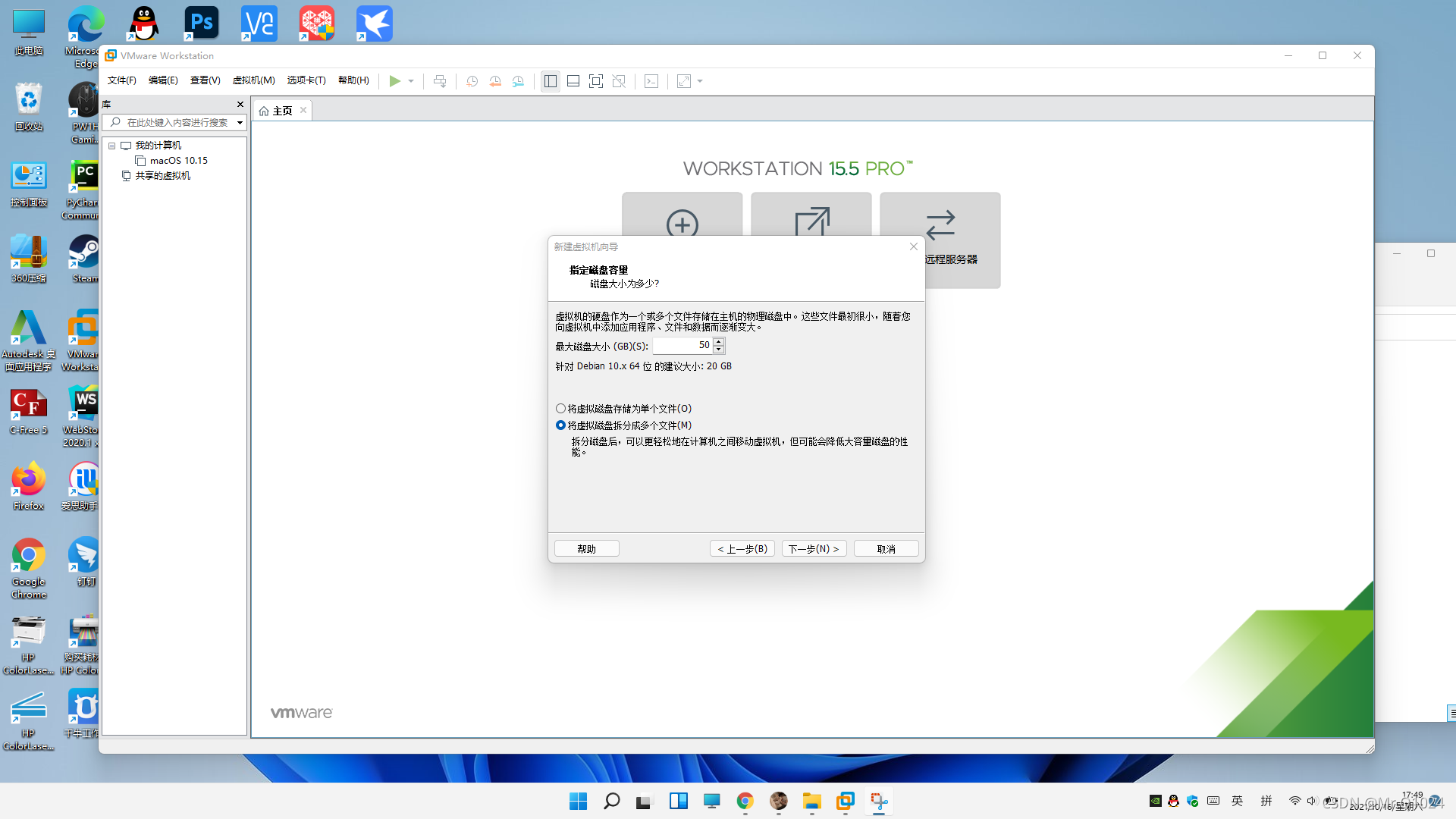
Task: Click the volume icon in system tray
Action: click(1311, 801)
